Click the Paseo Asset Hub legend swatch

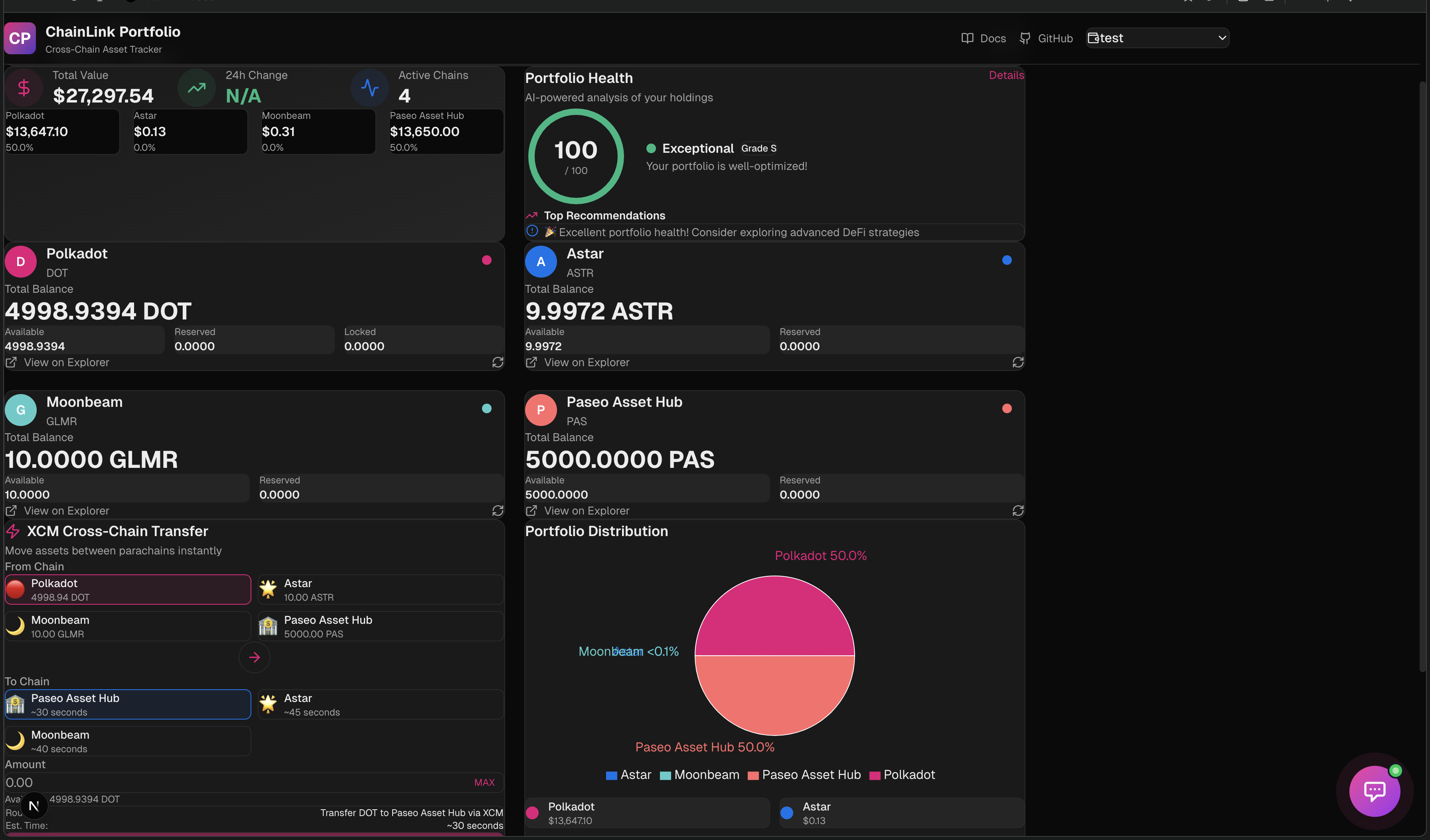click(x=753, y=776)
